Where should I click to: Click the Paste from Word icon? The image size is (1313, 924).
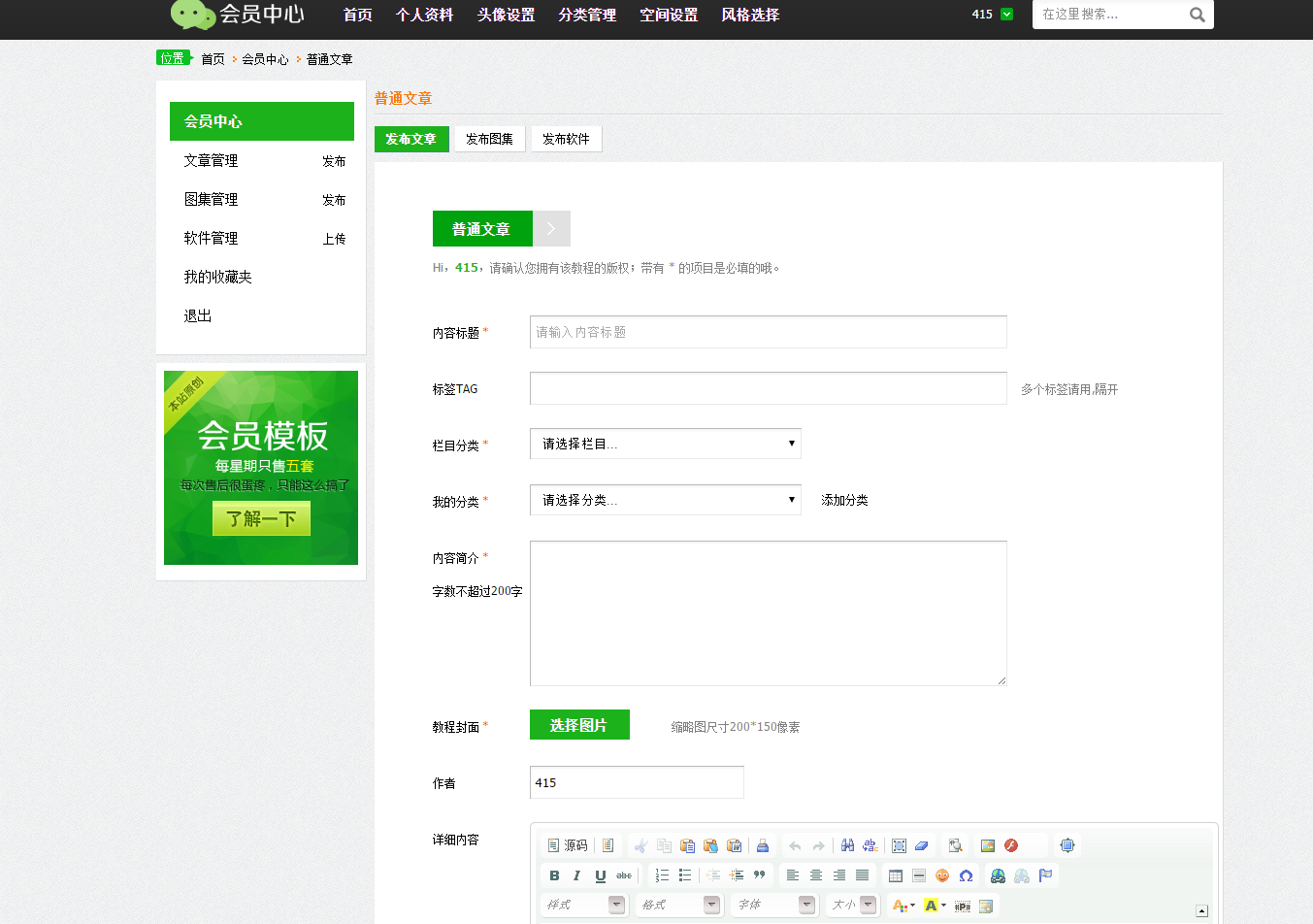coord(735,845)
